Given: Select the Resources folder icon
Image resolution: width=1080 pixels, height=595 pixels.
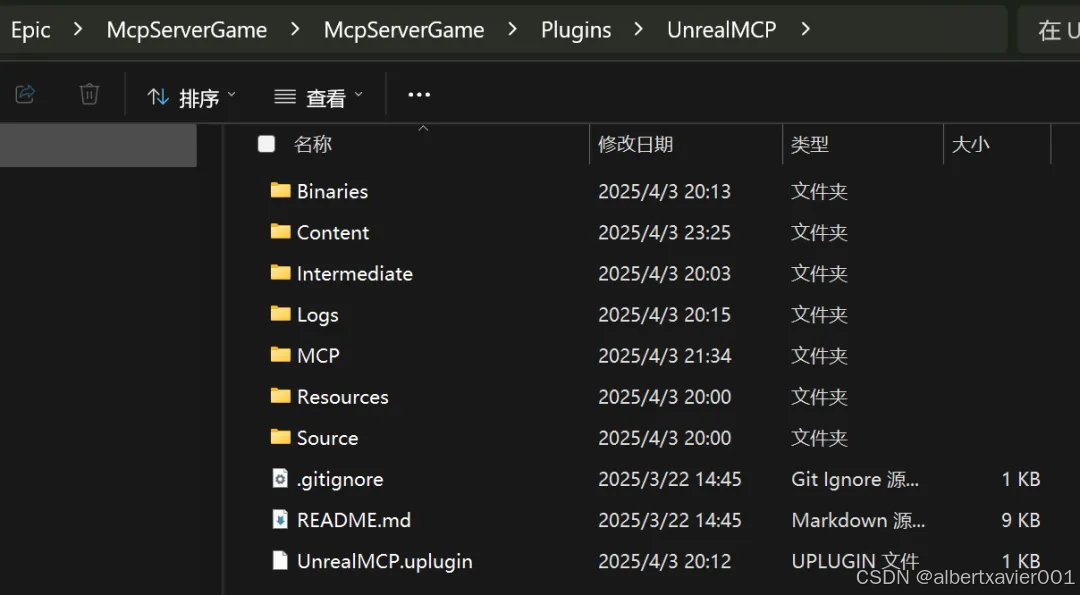Looking at the screenshot, I should (x=280, y=396).
